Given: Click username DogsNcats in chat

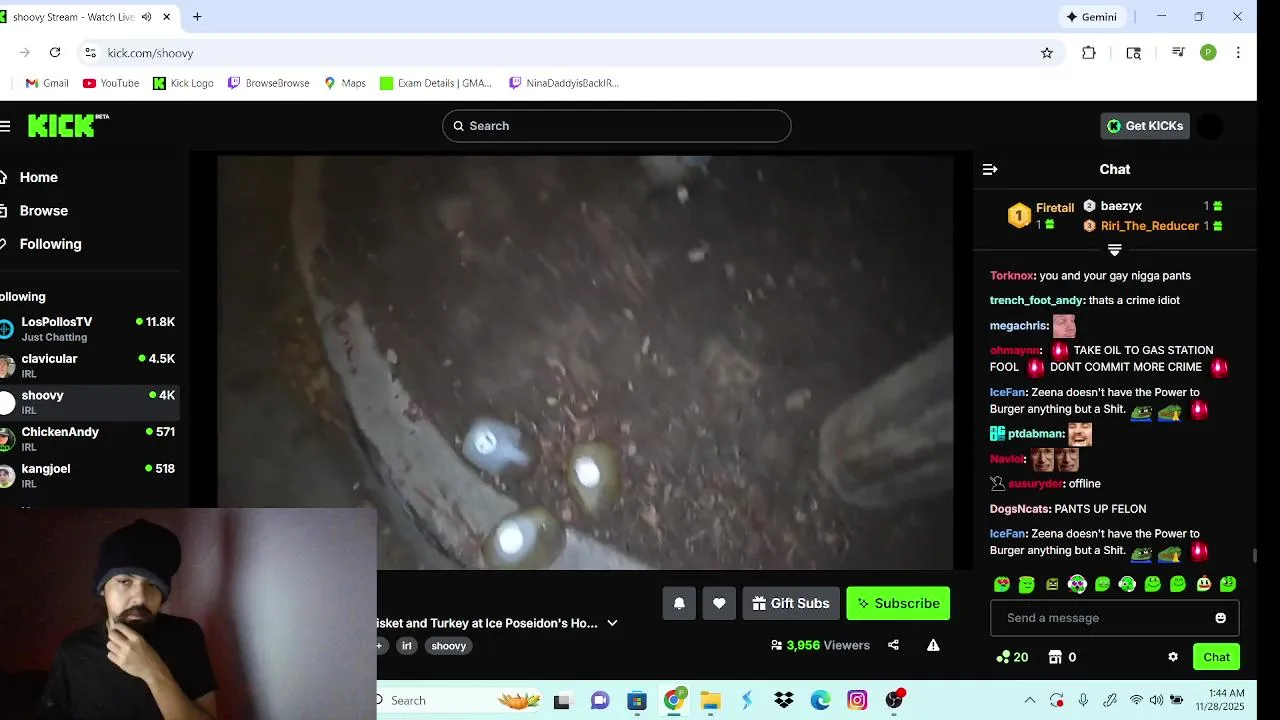Looking at the screenshot, I should coord(1020,509).
